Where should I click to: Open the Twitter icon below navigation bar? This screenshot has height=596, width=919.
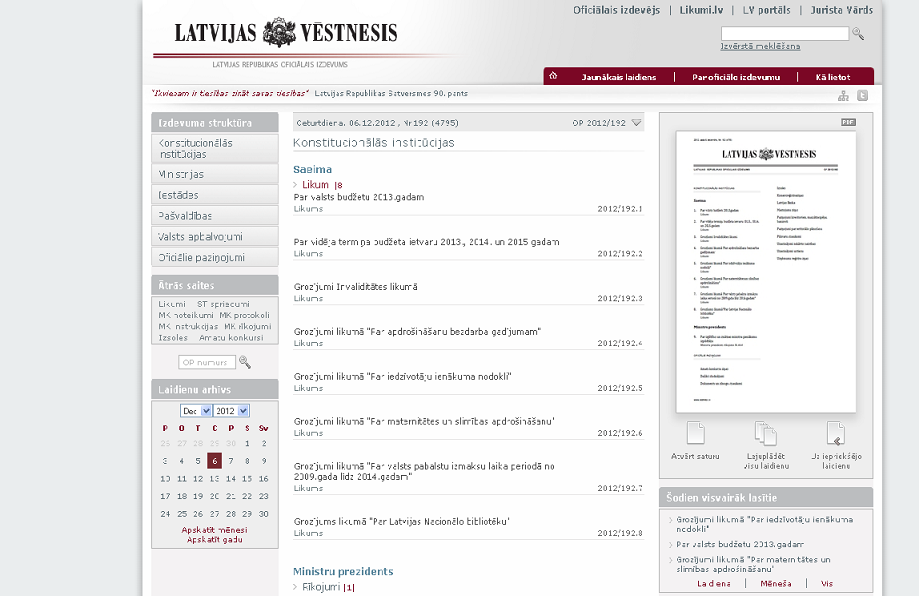863,96
